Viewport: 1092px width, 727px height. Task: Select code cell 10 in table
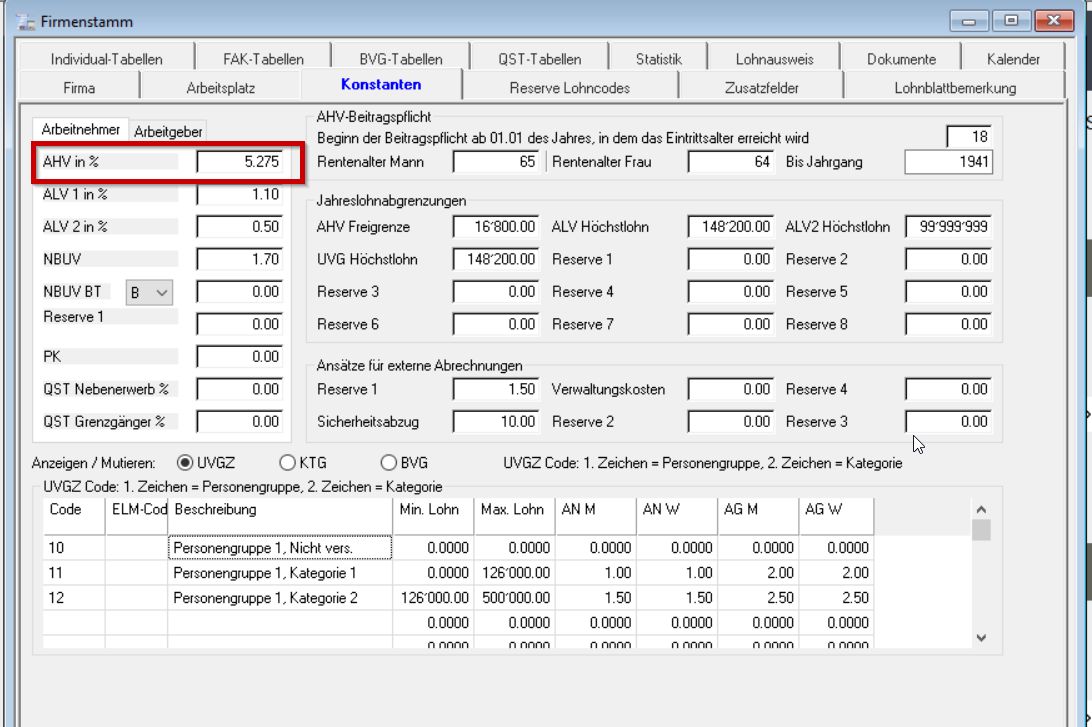pyautogui.click(x=74, y=548)
